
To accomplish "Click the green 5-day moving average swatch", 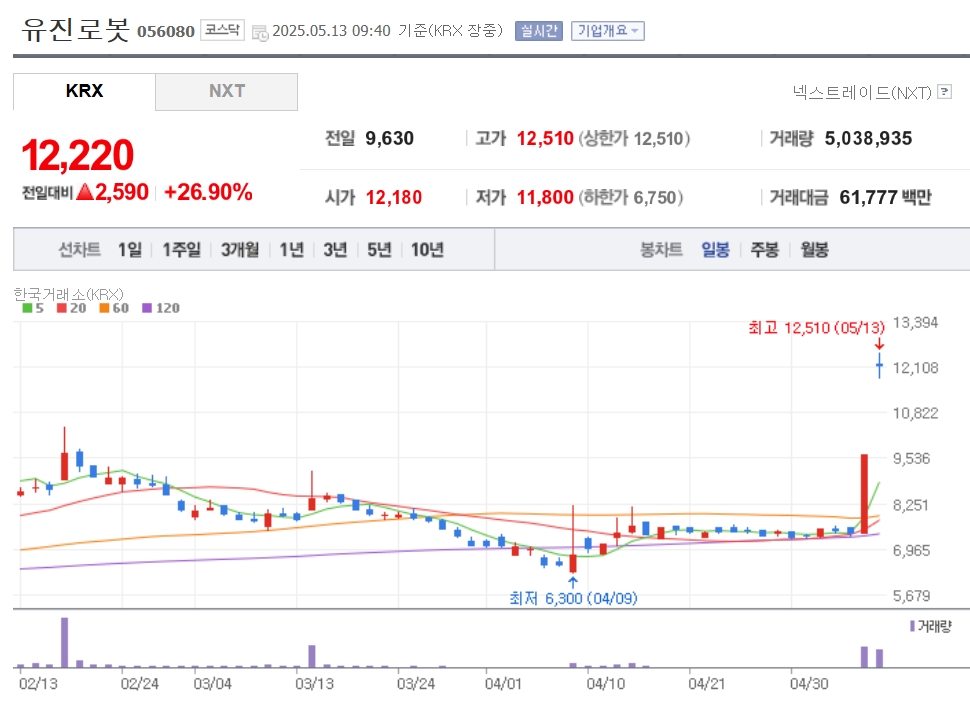I will tap(27, 308).
